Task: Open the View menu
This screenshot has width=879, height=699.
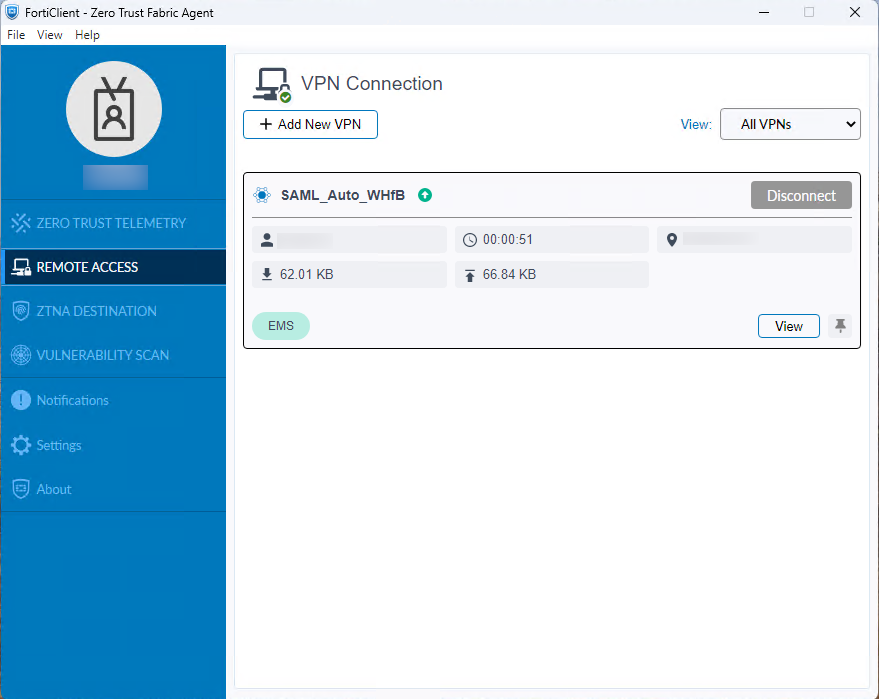Action: [49, 35]
